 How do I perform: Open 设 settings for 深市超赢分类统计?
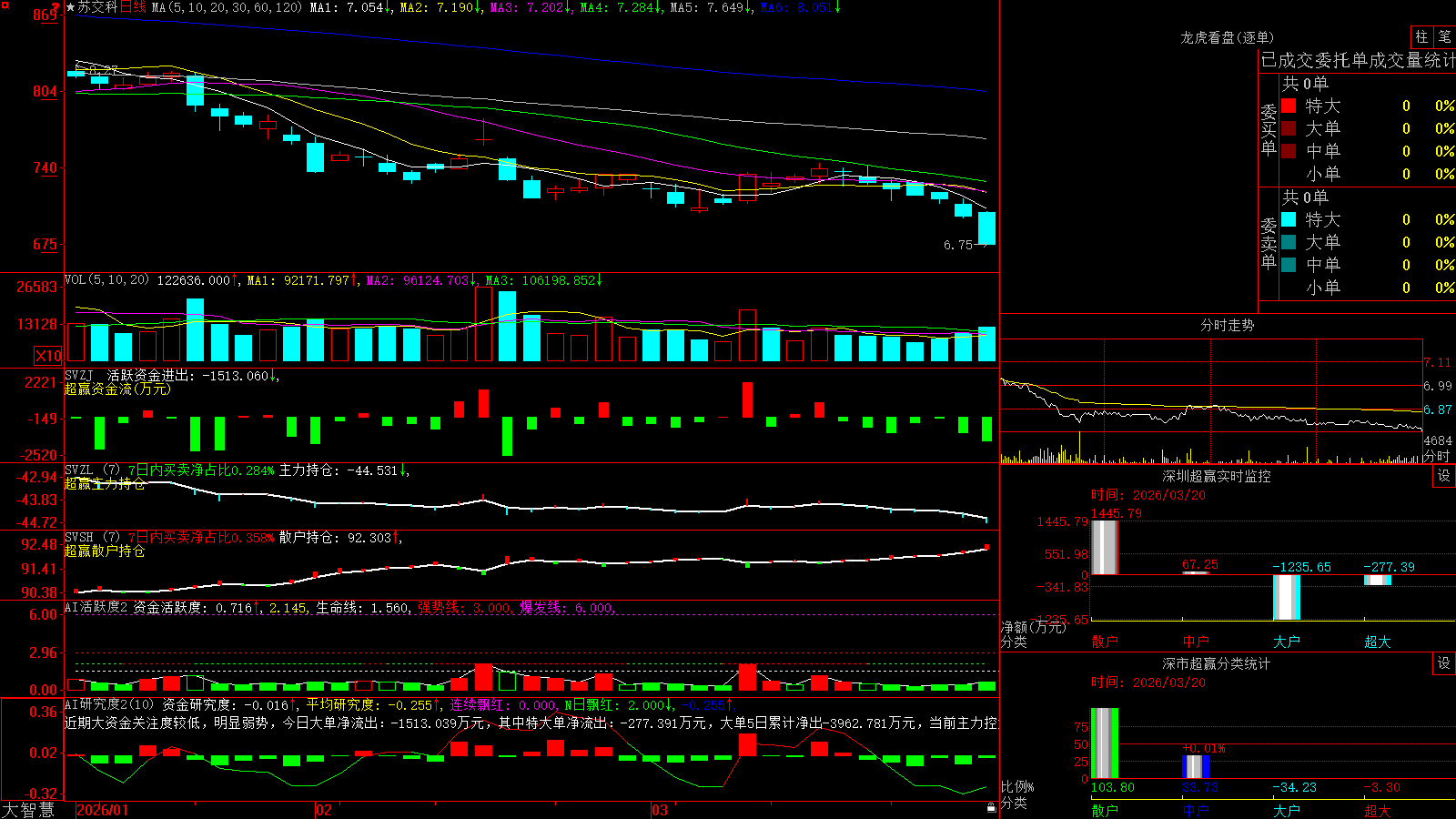[1444, 663]
